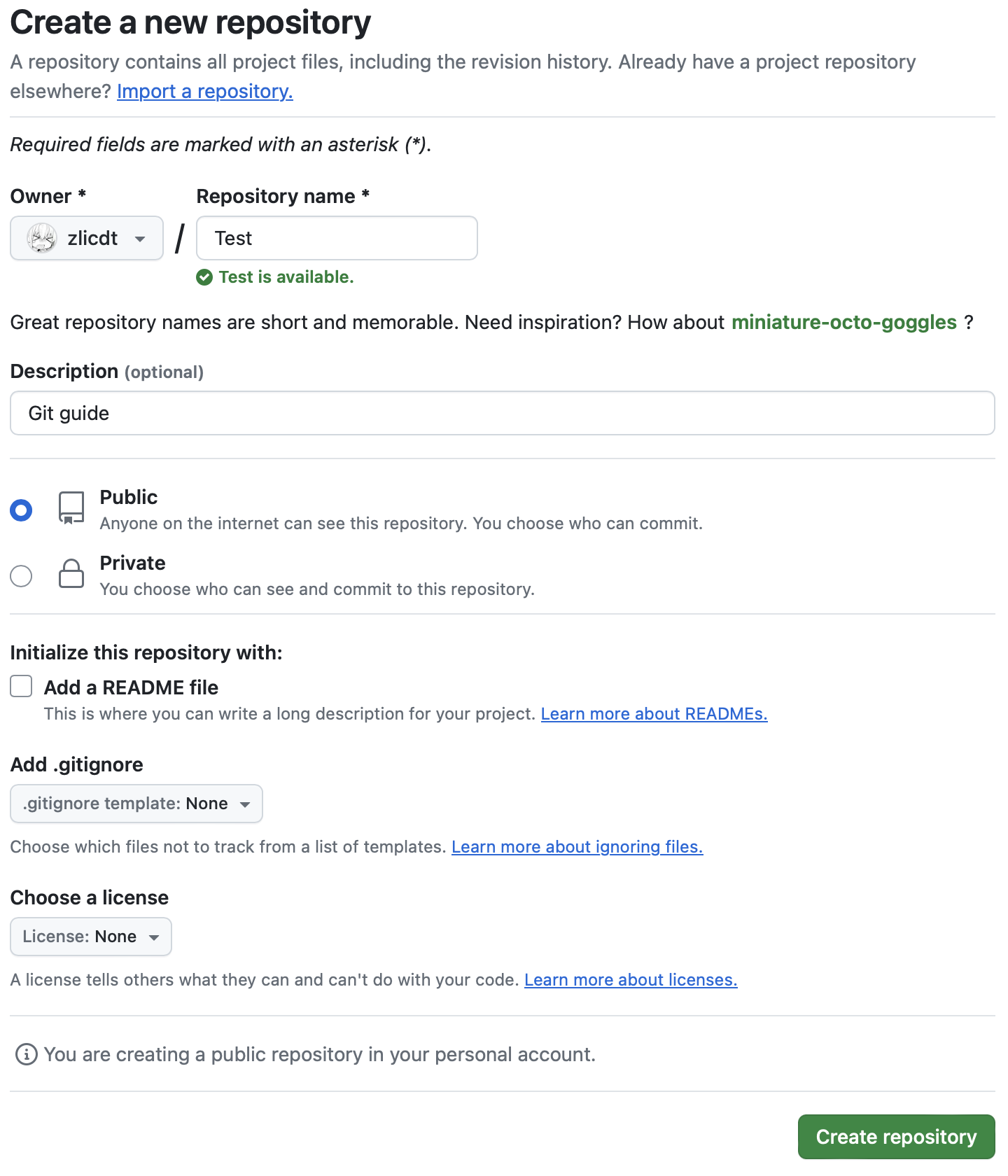Use suggested name miniature-octo-goggles
Screen dimensions: 1008x1176
click(x=844, y=322)
